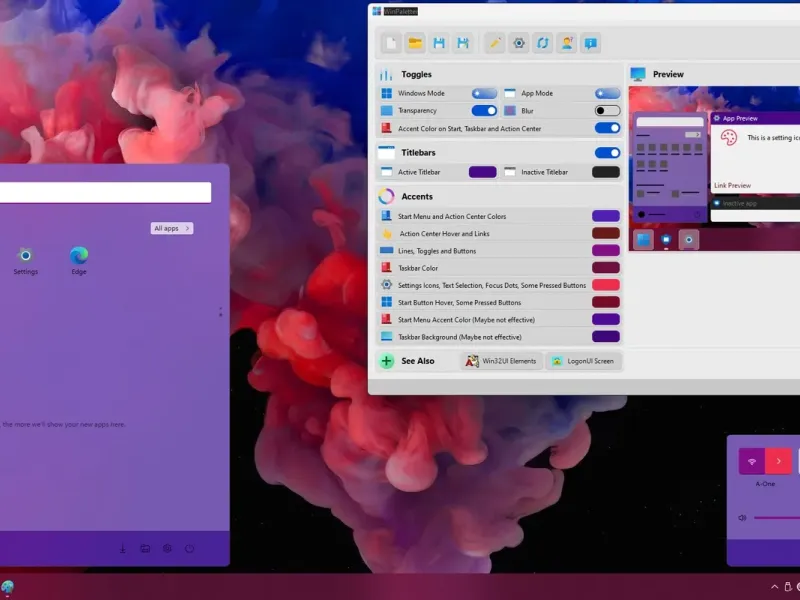Click the user help person icon
Image resolution: width=800 pixels, height=600 pixels.
[x=567, y=43]
